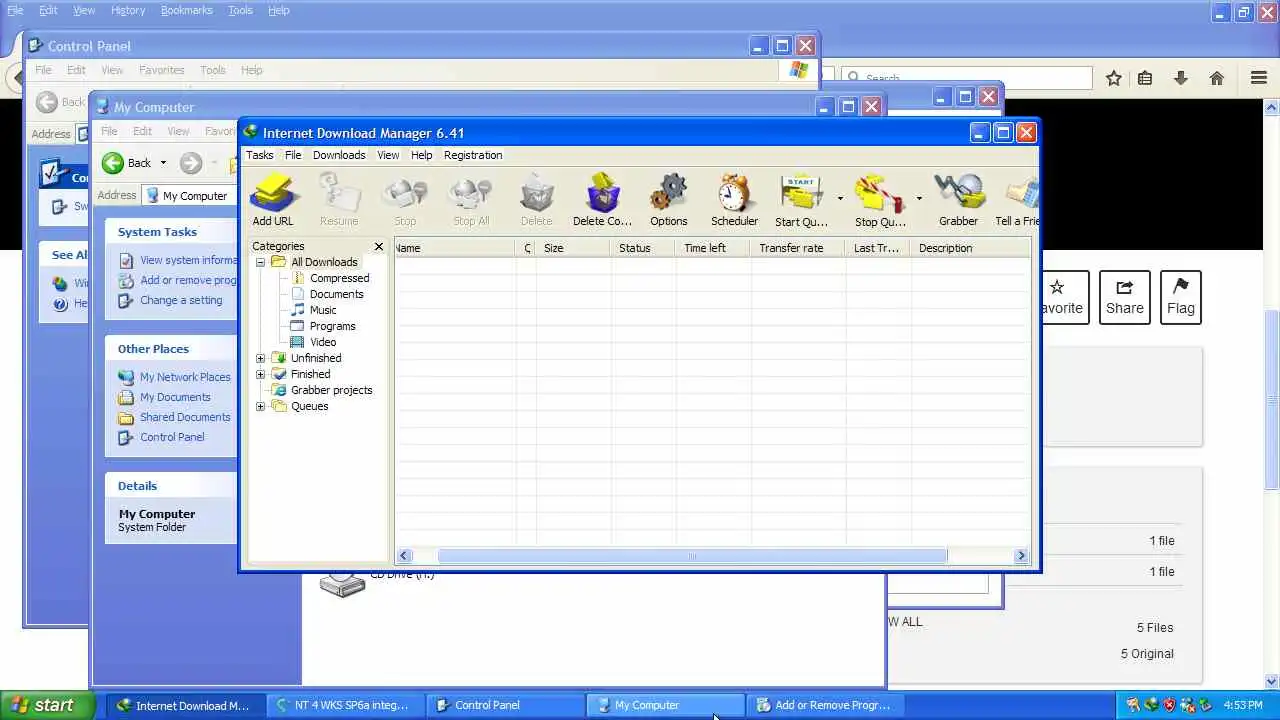Viewport: 1280px width, 720px height.
Task: Click the bookmark star icon in Firefox
Action: [1114, 78]
